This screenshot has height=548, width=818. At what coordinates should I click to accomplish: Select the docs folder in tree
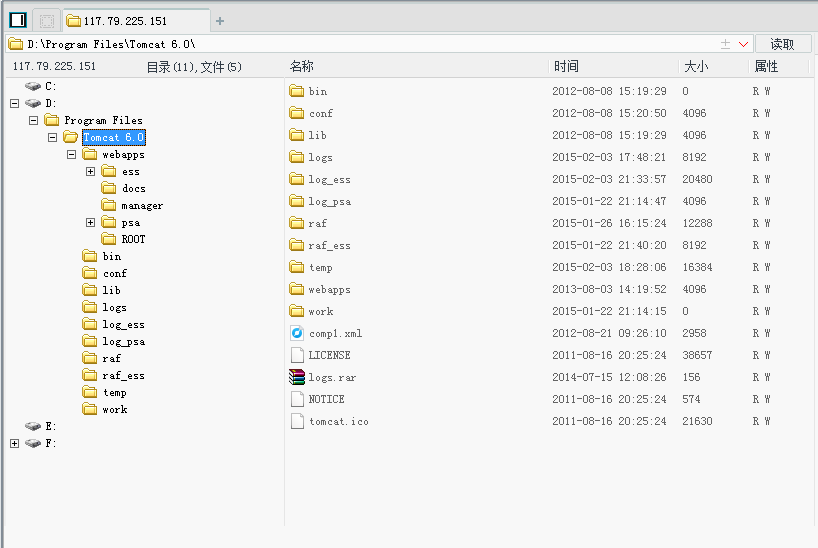134,188
